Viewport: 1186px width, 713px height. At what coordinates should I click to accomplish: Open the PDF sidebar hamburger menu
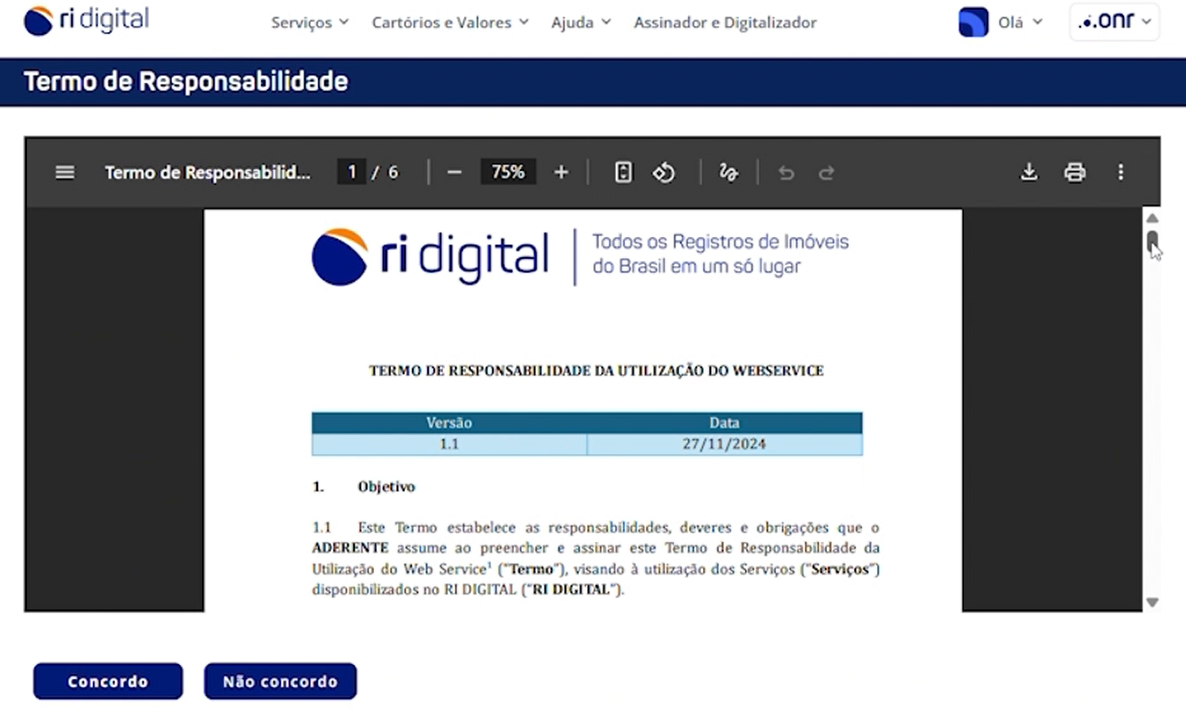[x=65, y=172]
